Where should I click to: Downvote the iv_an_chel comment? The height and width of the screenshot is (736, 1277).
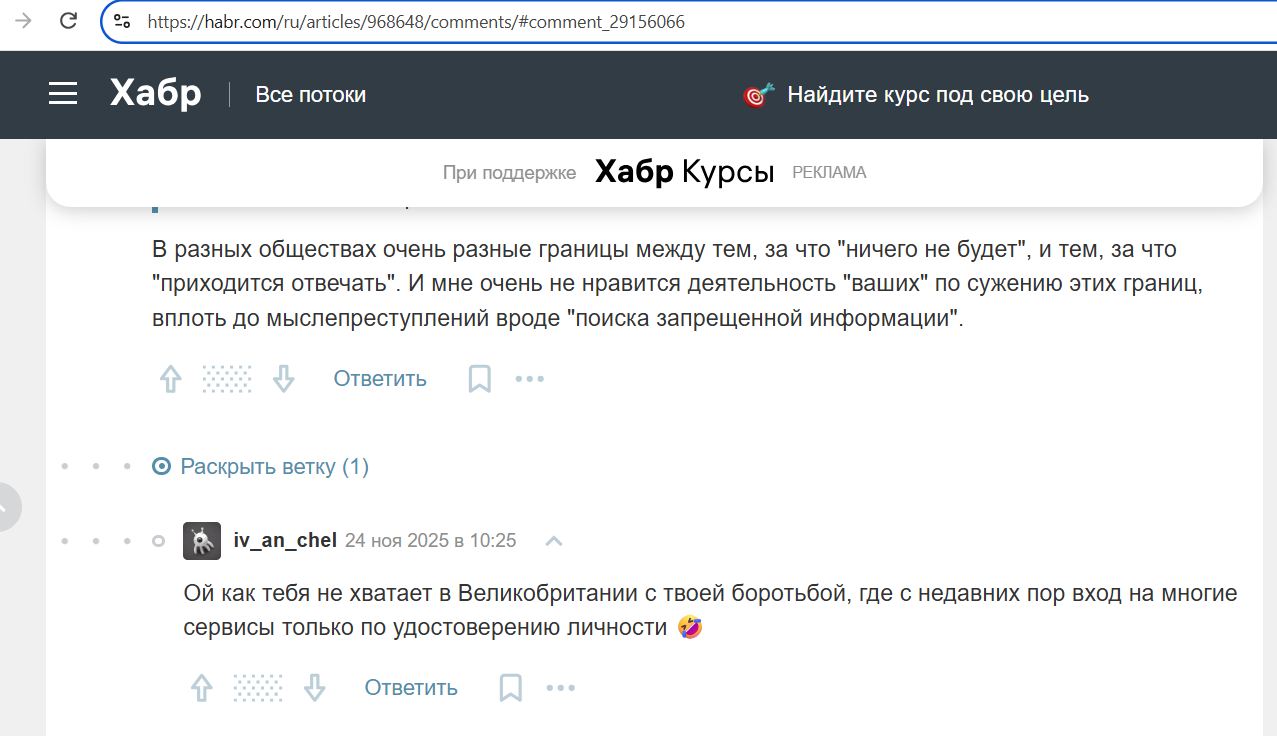(x=315, y=688)
